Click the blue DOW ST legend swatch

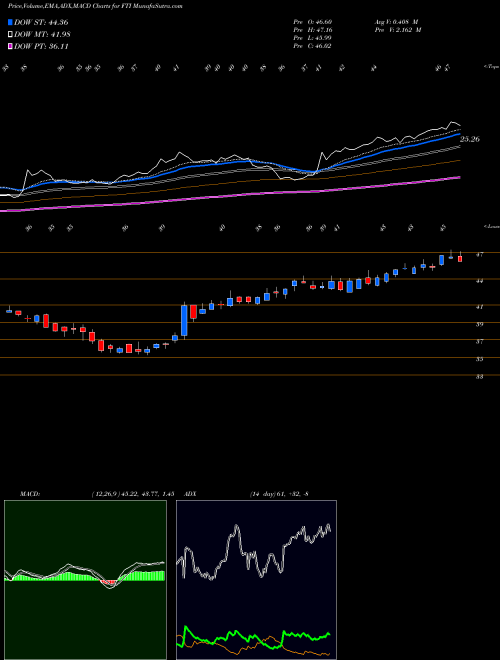coord(11,22)
